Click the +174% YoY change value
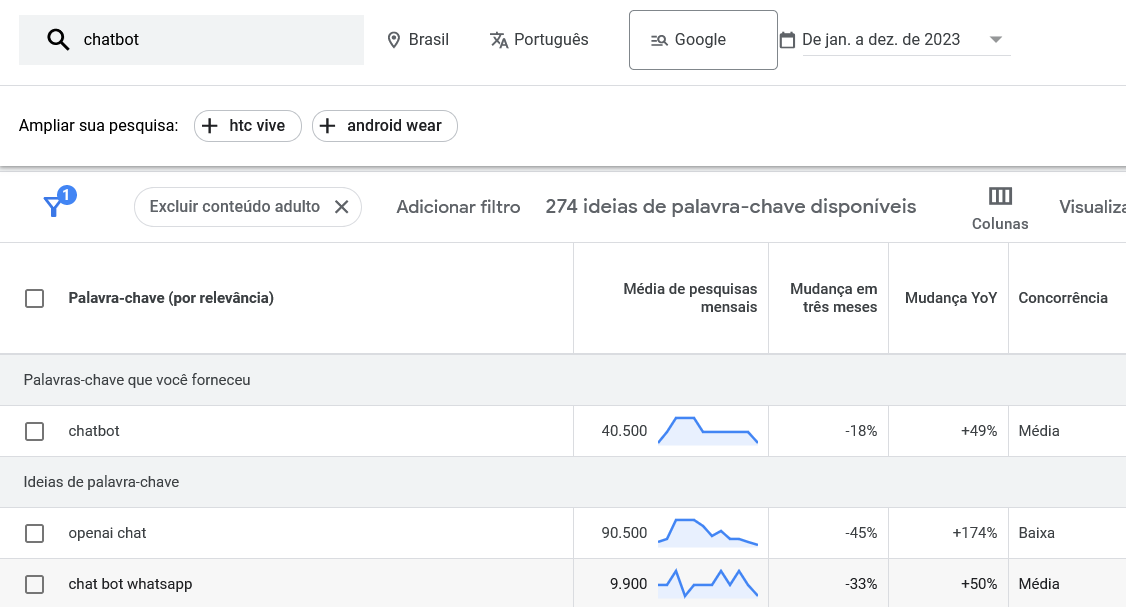 974,533
